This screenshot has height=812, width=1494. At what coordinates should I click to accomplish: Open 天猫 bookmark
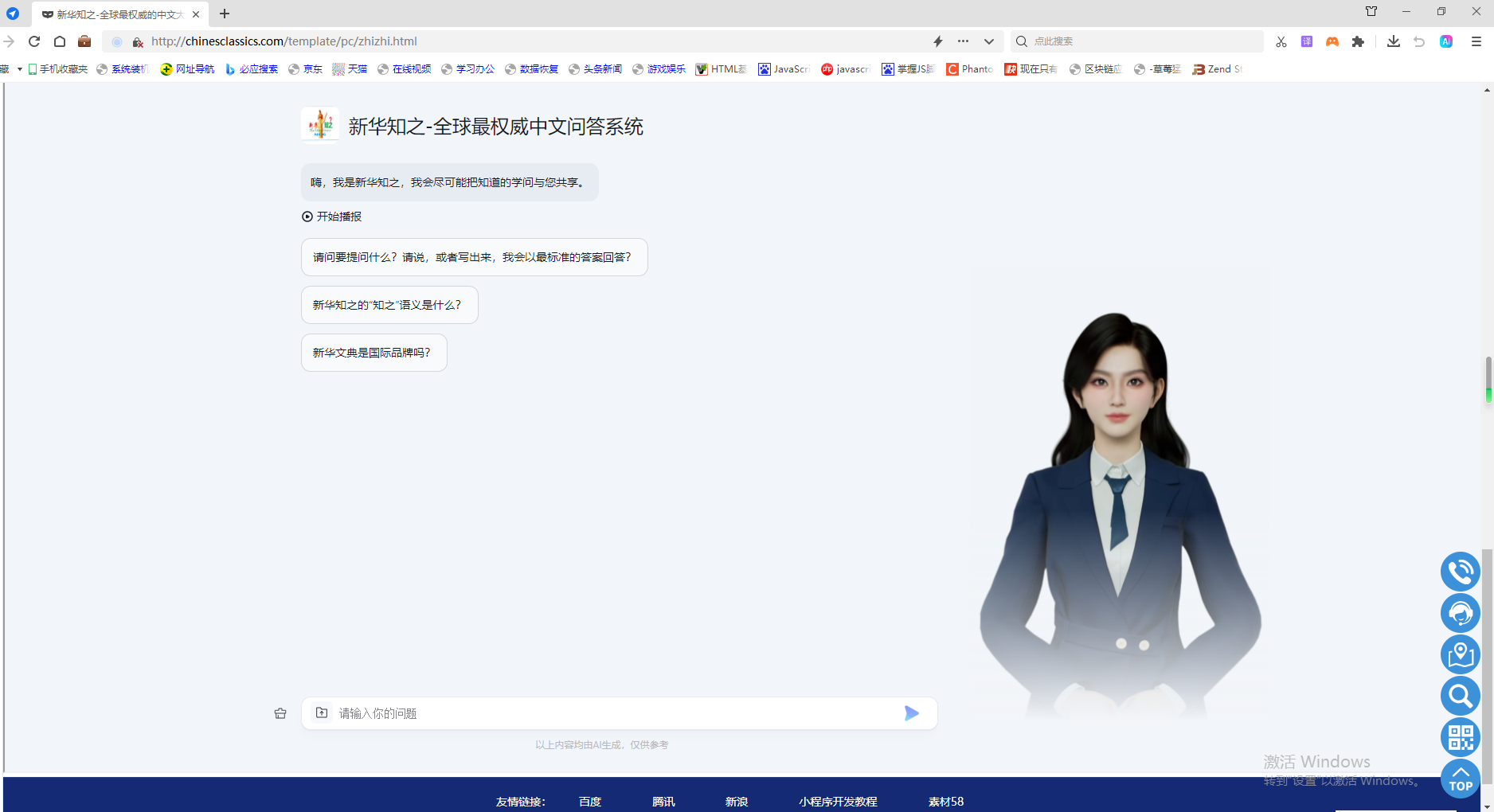350,69
